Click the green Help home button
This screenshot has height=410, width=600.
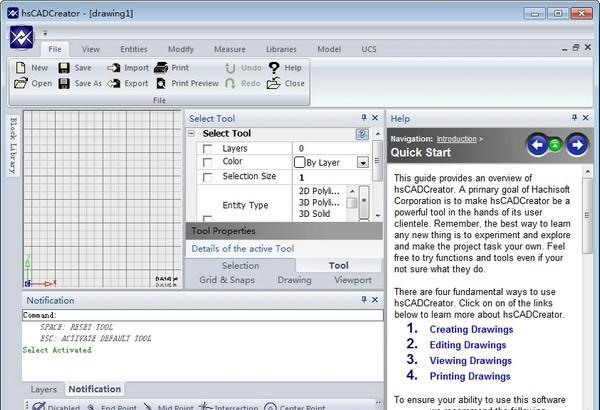pyautogui.click(x=555, y=145)
